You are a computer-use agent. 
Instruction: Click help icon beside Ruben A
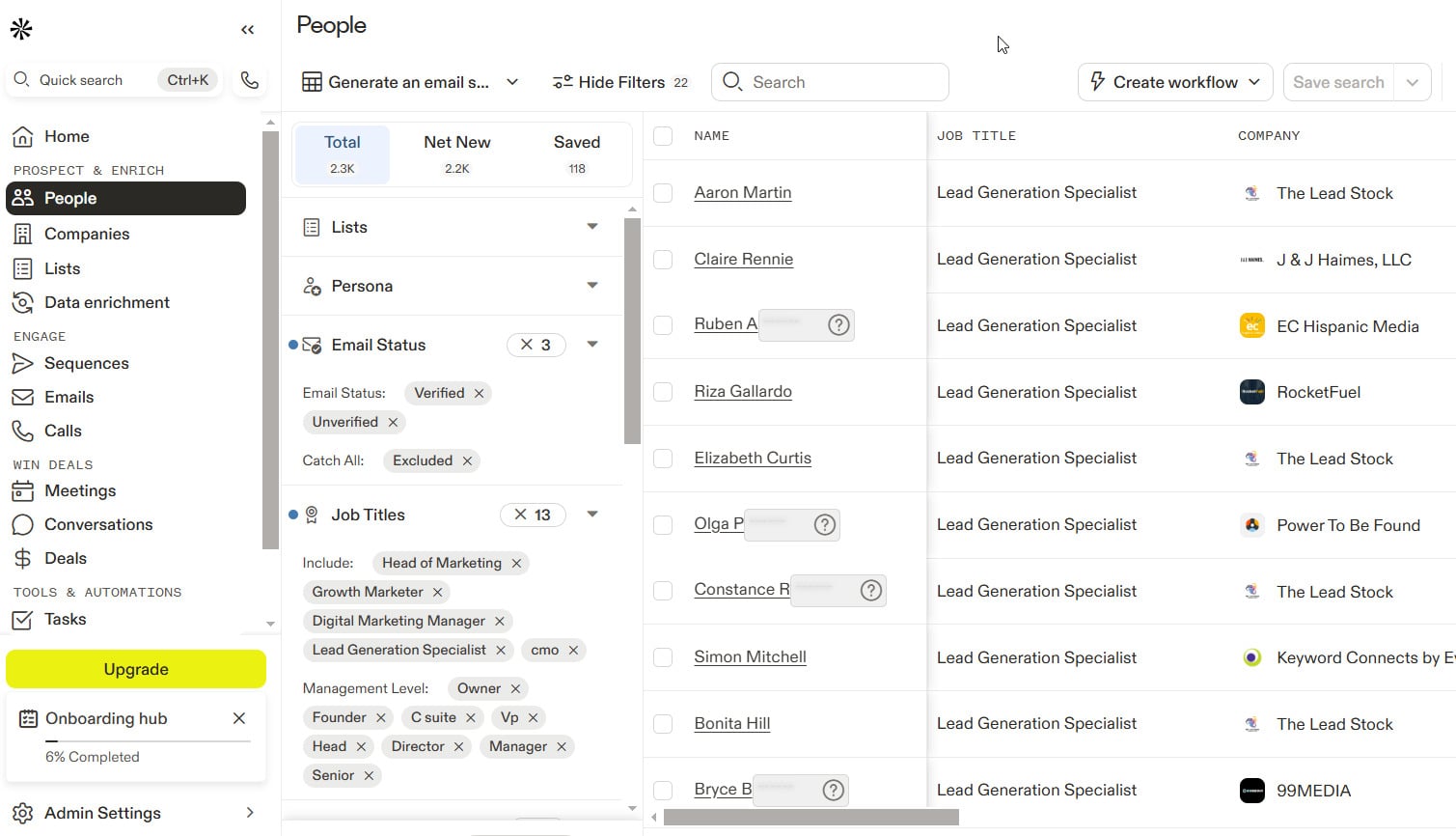click(x=839, y=325)
